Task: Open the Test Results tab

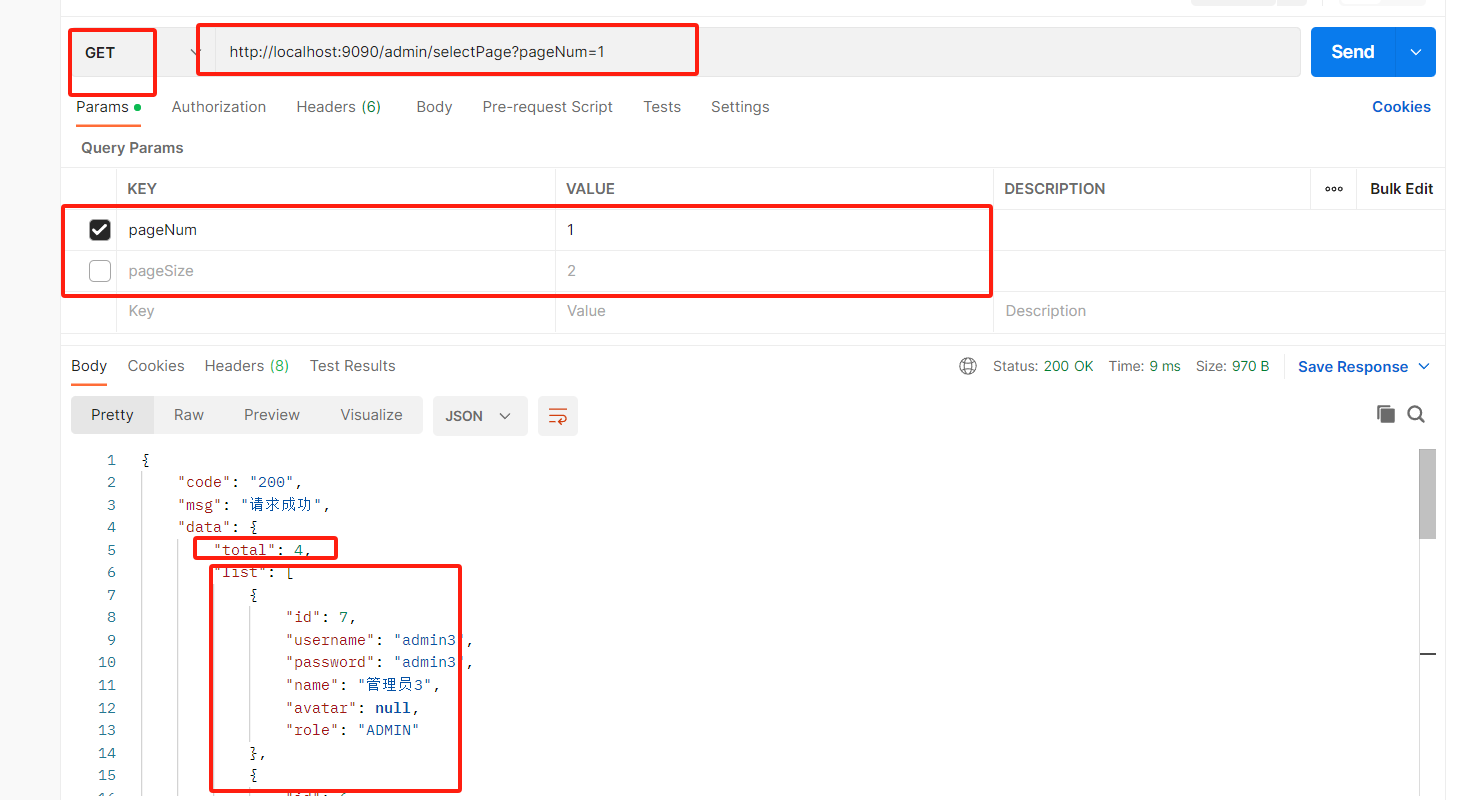Action: 353,366
